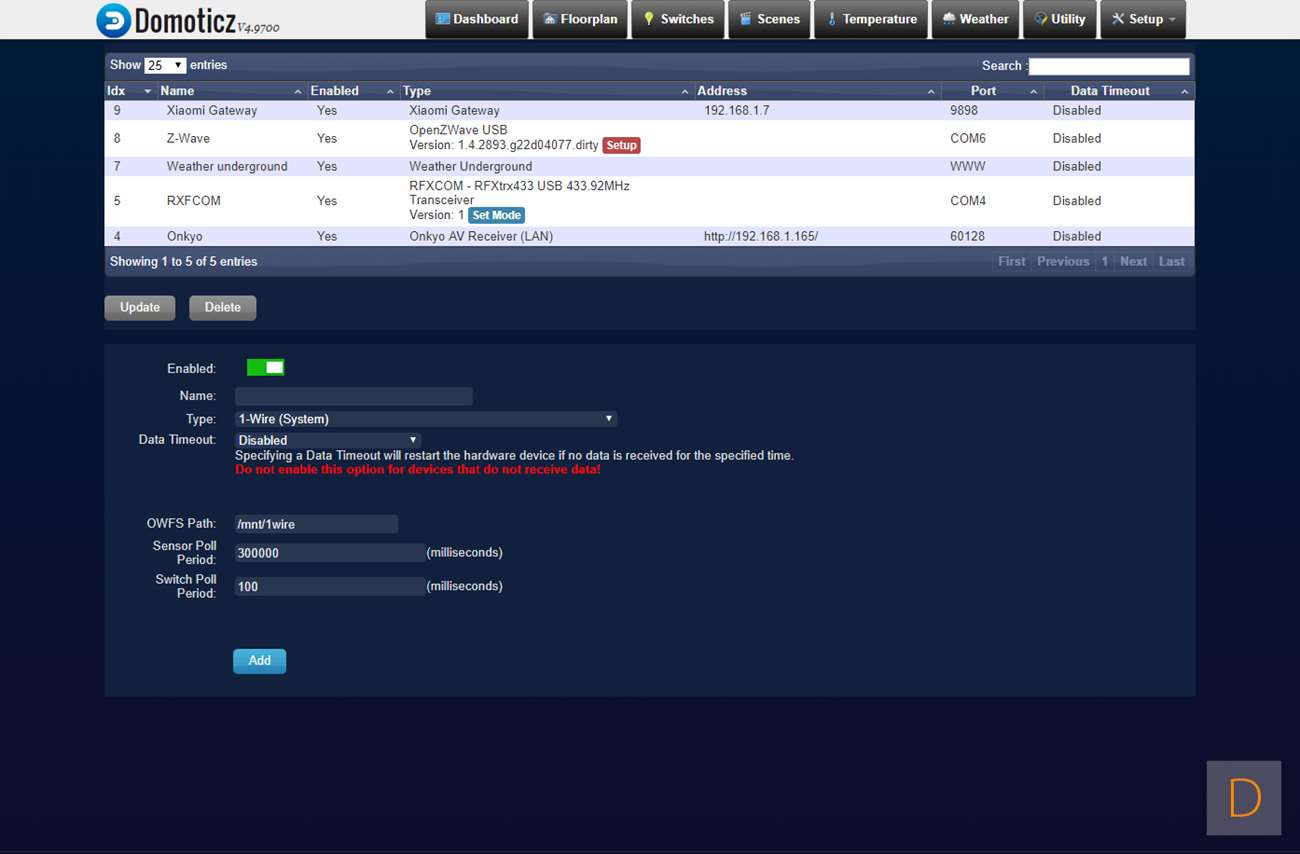Click the Floorplan house icon
The width and height of the screenshot is (1300, 854).
(550, 19)
